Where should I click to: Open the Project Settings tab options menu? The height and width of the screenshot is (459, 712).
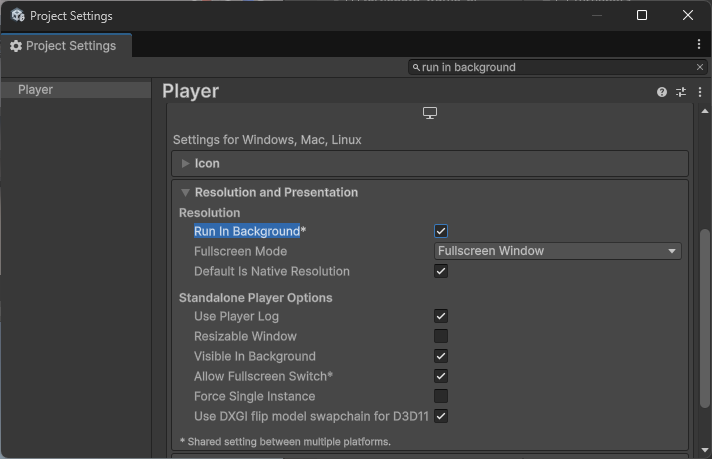(699, 45)
